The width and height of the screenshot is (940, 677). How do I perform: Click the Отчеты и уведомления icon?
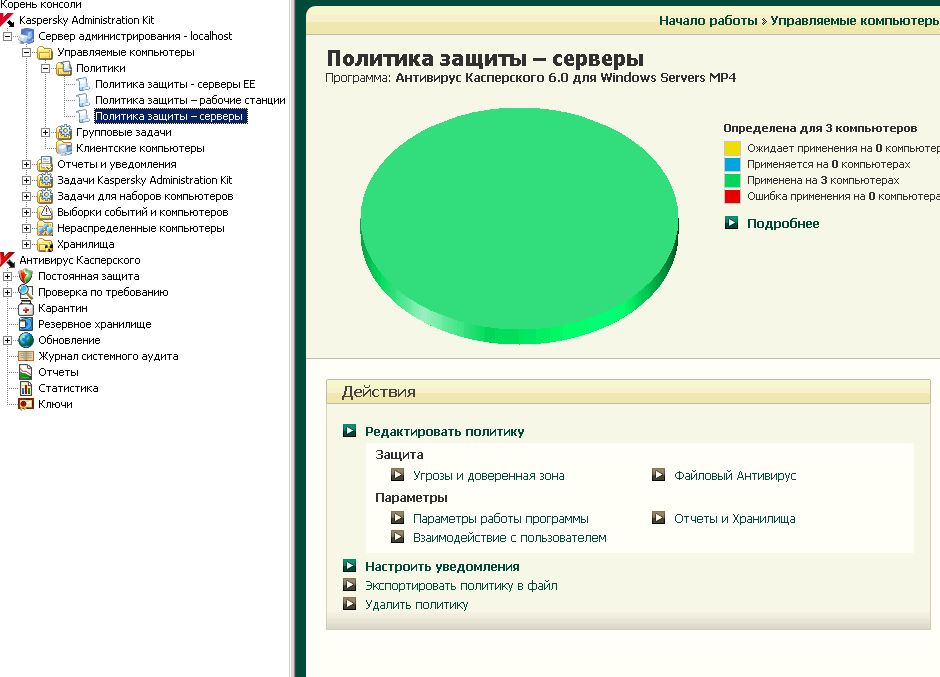[x=45, y=164]
